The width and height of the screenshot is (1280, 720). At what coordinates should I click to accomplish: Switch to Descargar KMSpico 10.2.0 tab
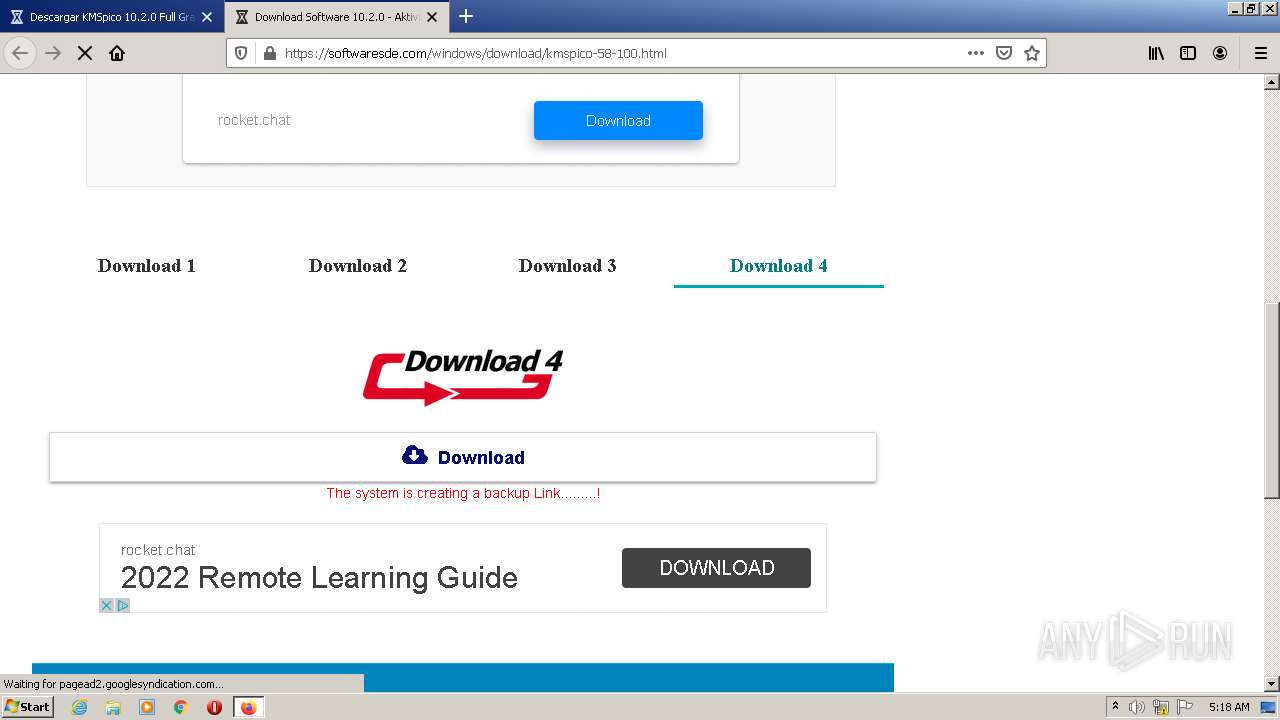click(x=111, y=17)
